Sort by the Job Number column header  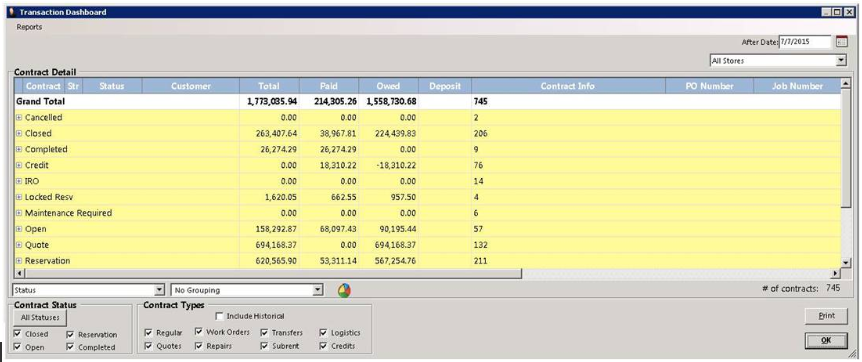[x=797, y=86]
